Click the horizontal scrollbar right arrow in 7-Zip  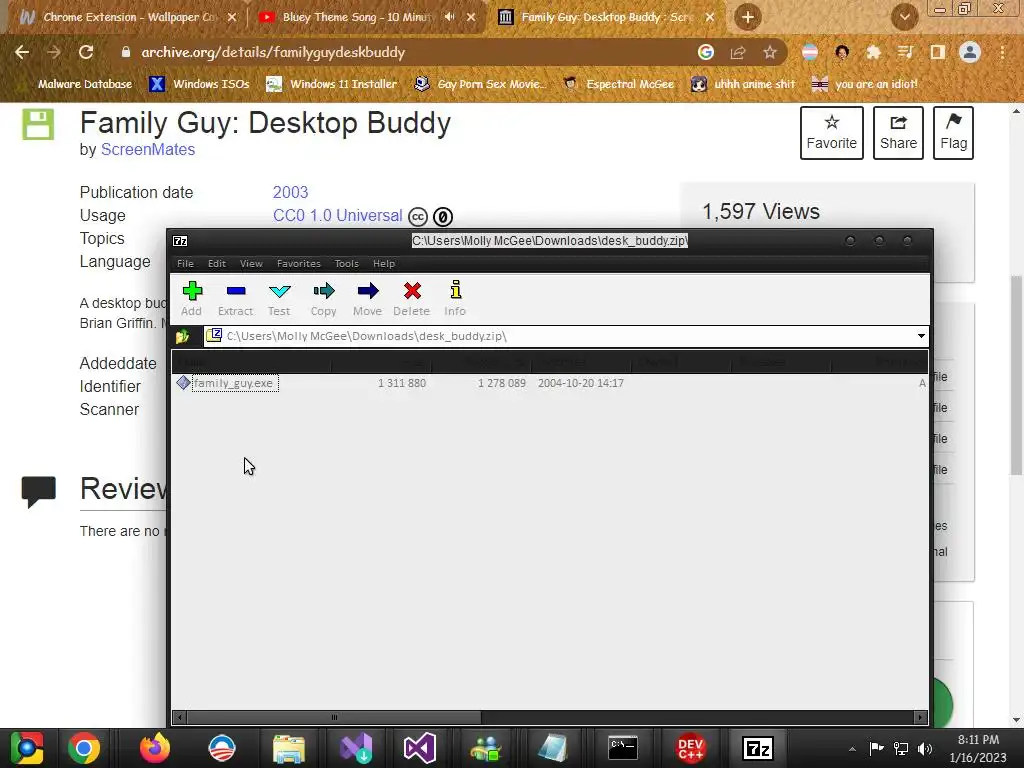point(920,717)
